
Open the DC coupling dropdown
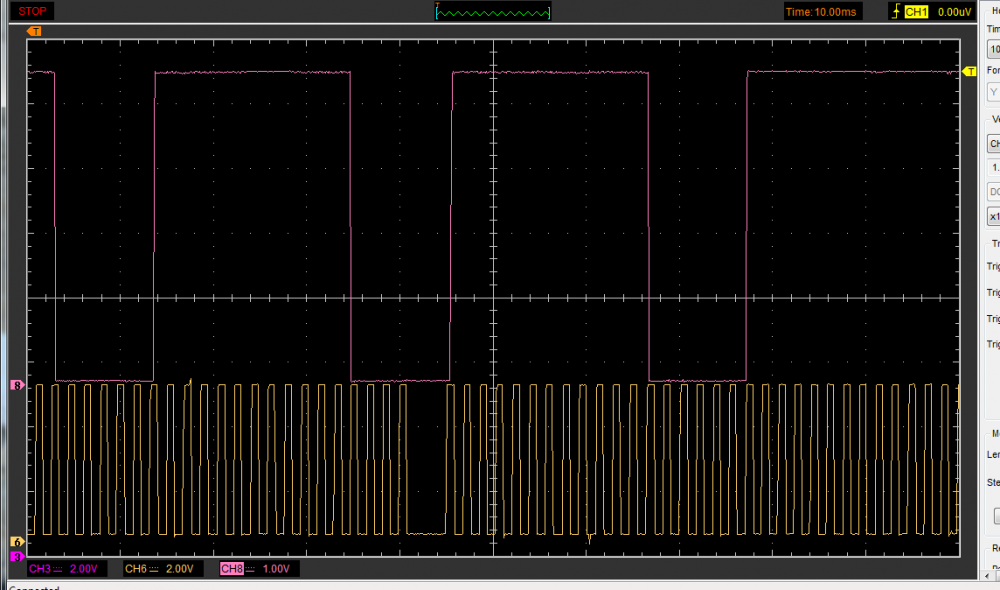pyautogui.click(x=993, y=191)
